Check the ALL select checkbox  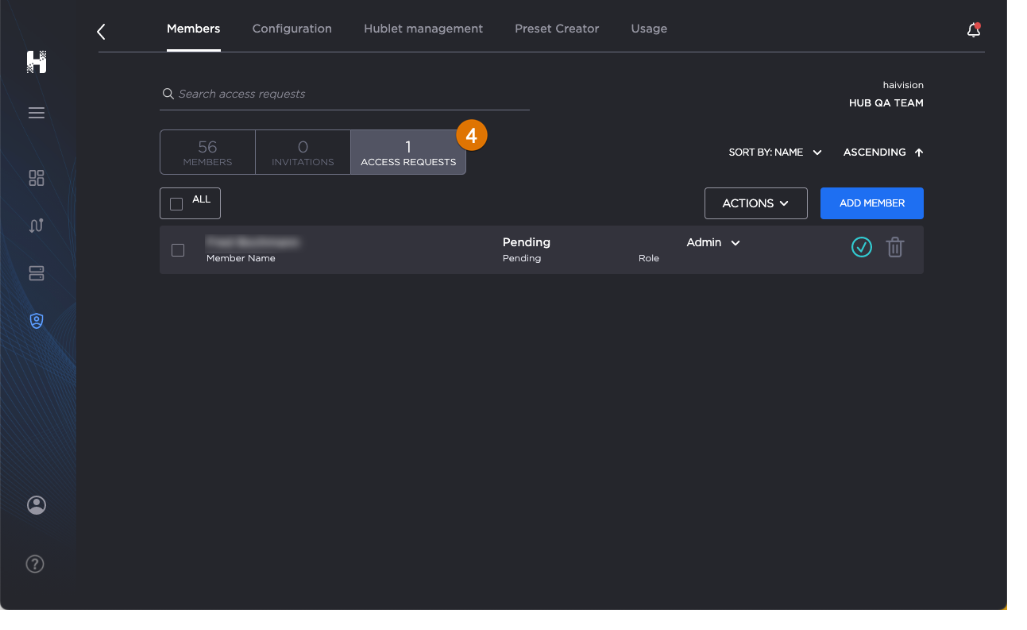click(177, 204)
